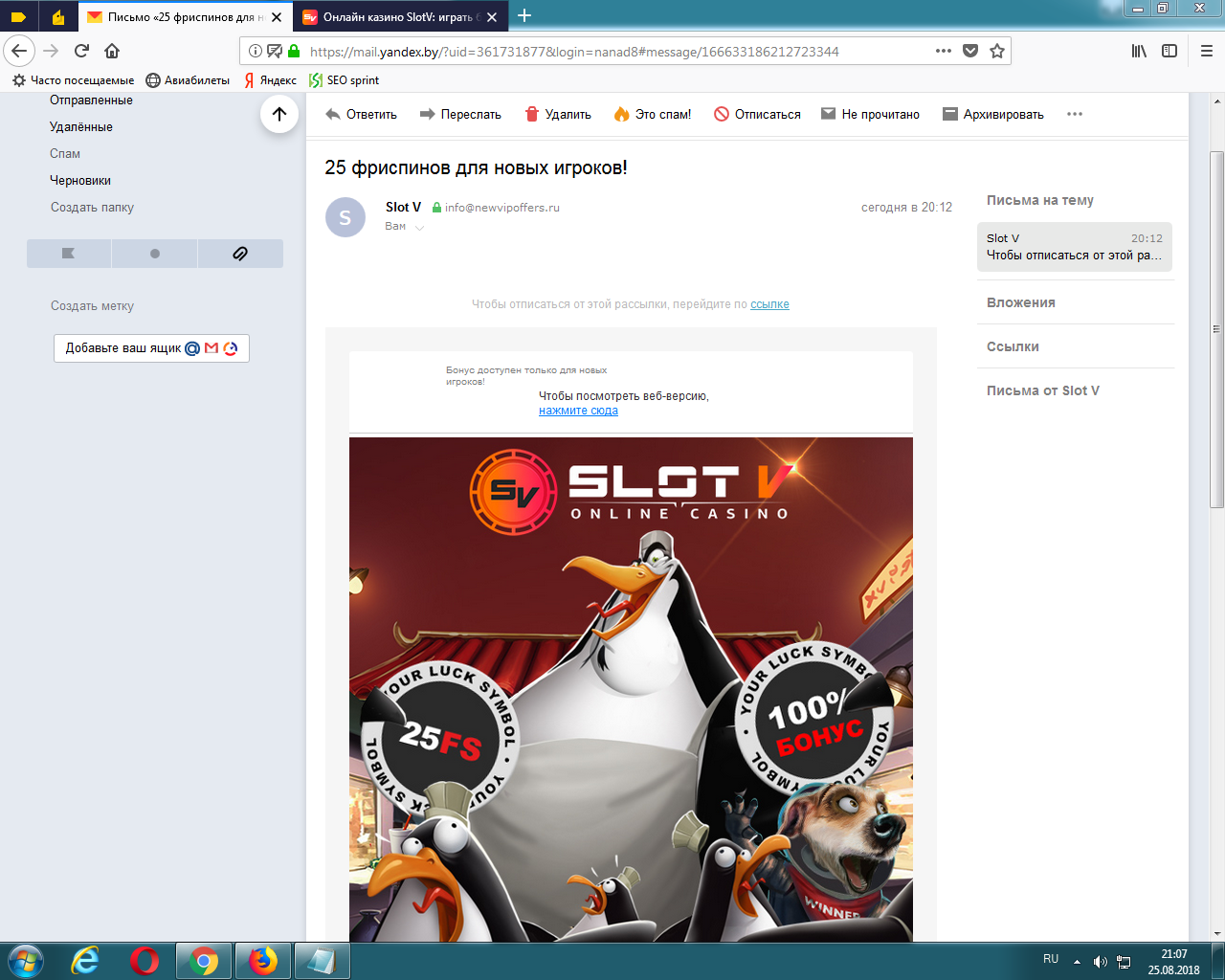Close the SlotV casino tab

[492, 17]
